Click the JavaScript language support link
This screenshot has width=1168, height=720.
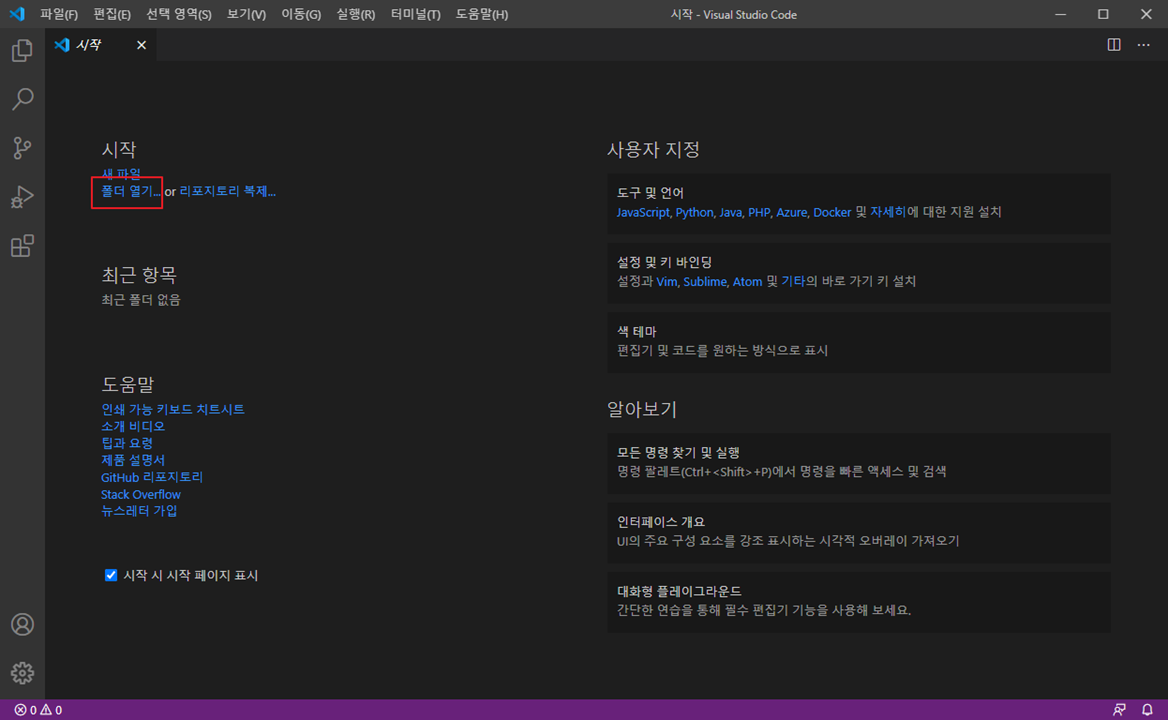click(643, 212)
